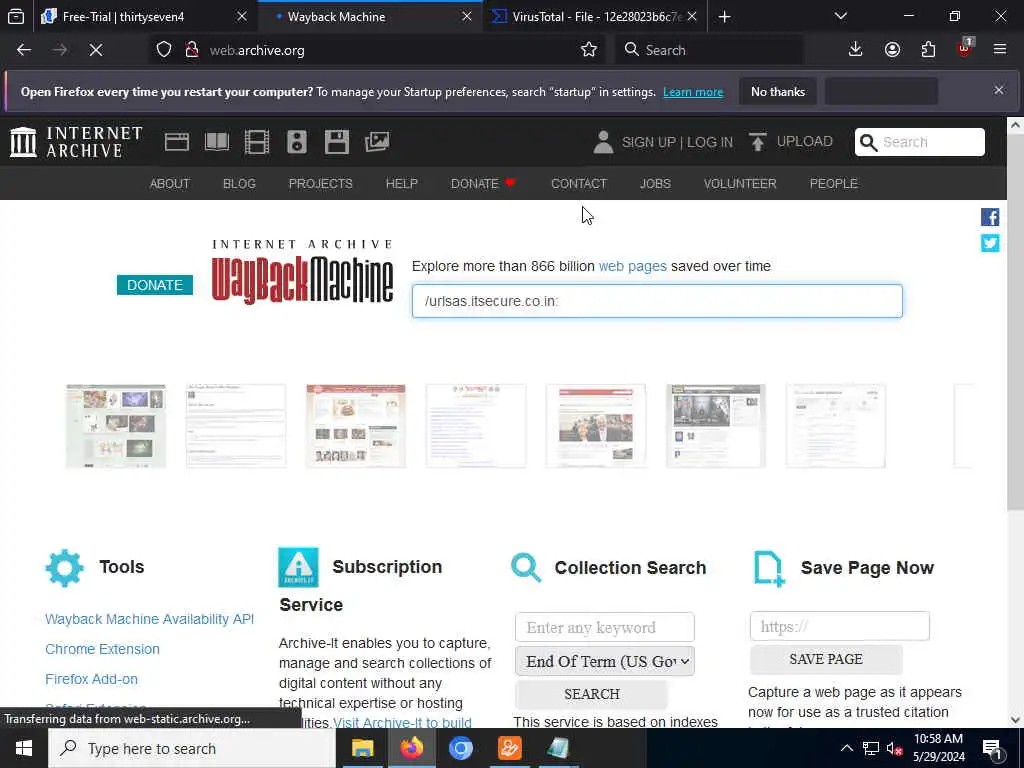This screenshot has width=1024, height=768.
Task: Click the Upload arrow icon
Action: pyautogui.click(x=758, y=142)
